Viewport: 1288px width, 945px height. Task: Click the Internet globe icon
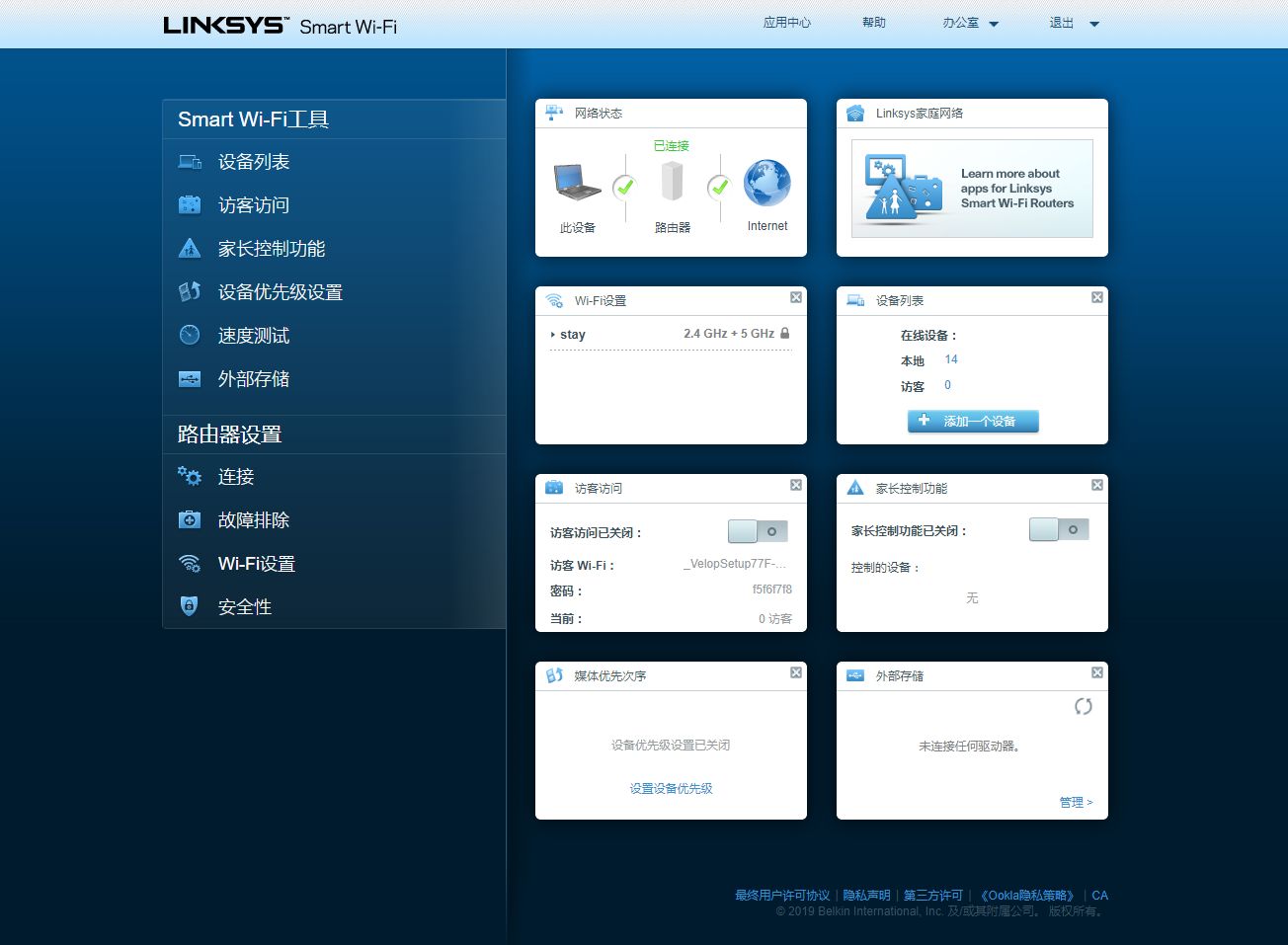pyautogui.click(x=767, y=183)
